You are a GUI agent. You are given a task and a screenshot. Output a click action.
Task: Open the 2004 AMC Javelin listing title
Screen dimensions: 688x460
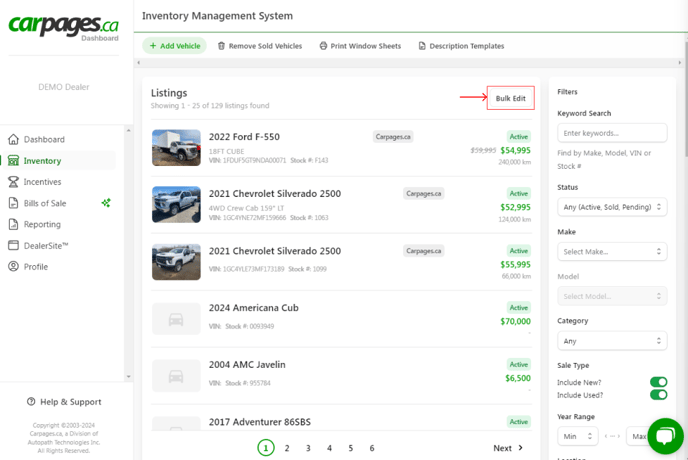tap(247, 365)
